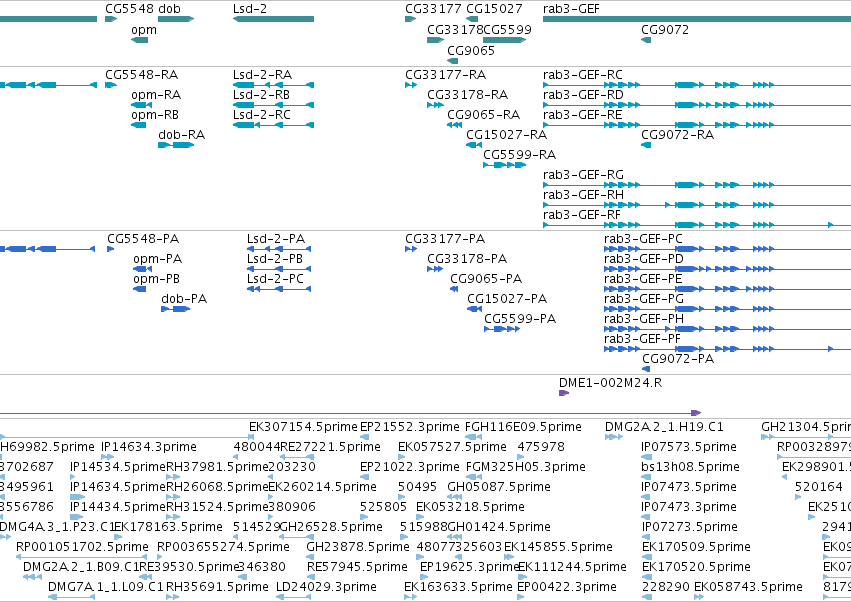The width and height of the screenshot is (851, 602).
Task: Select the rab3-GEF-RC transcript label
Action: pyautogui.click(x=582, y=74)
